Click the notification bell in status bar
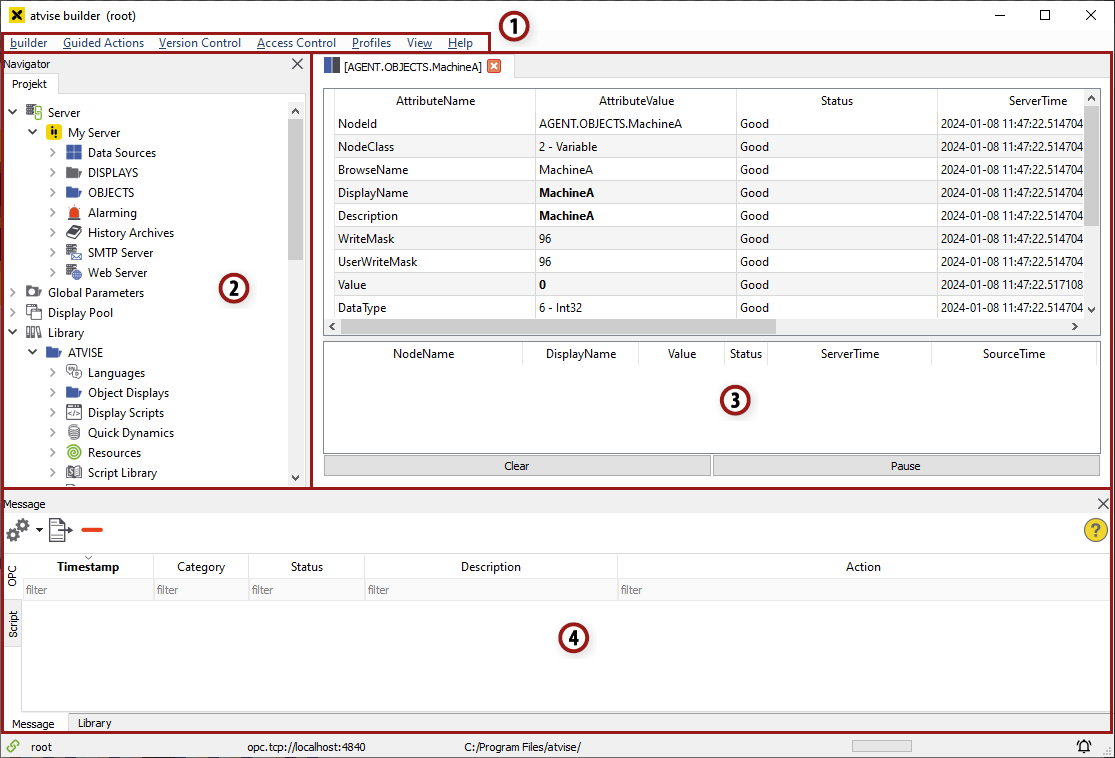Image resolution: width=1115 pixels, height=758 pixels. [1084, 746]
